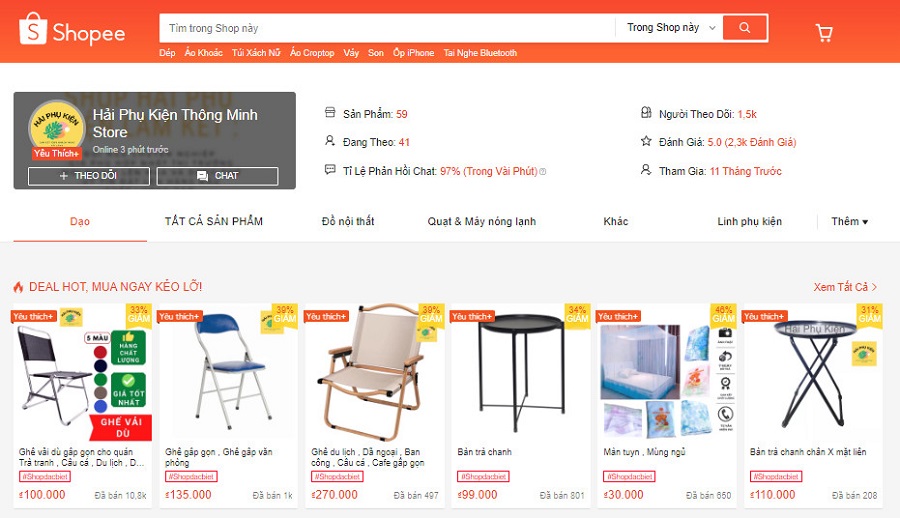Expand the Thêm category menu
Screen dimensions: 900x518
[849, 222]
